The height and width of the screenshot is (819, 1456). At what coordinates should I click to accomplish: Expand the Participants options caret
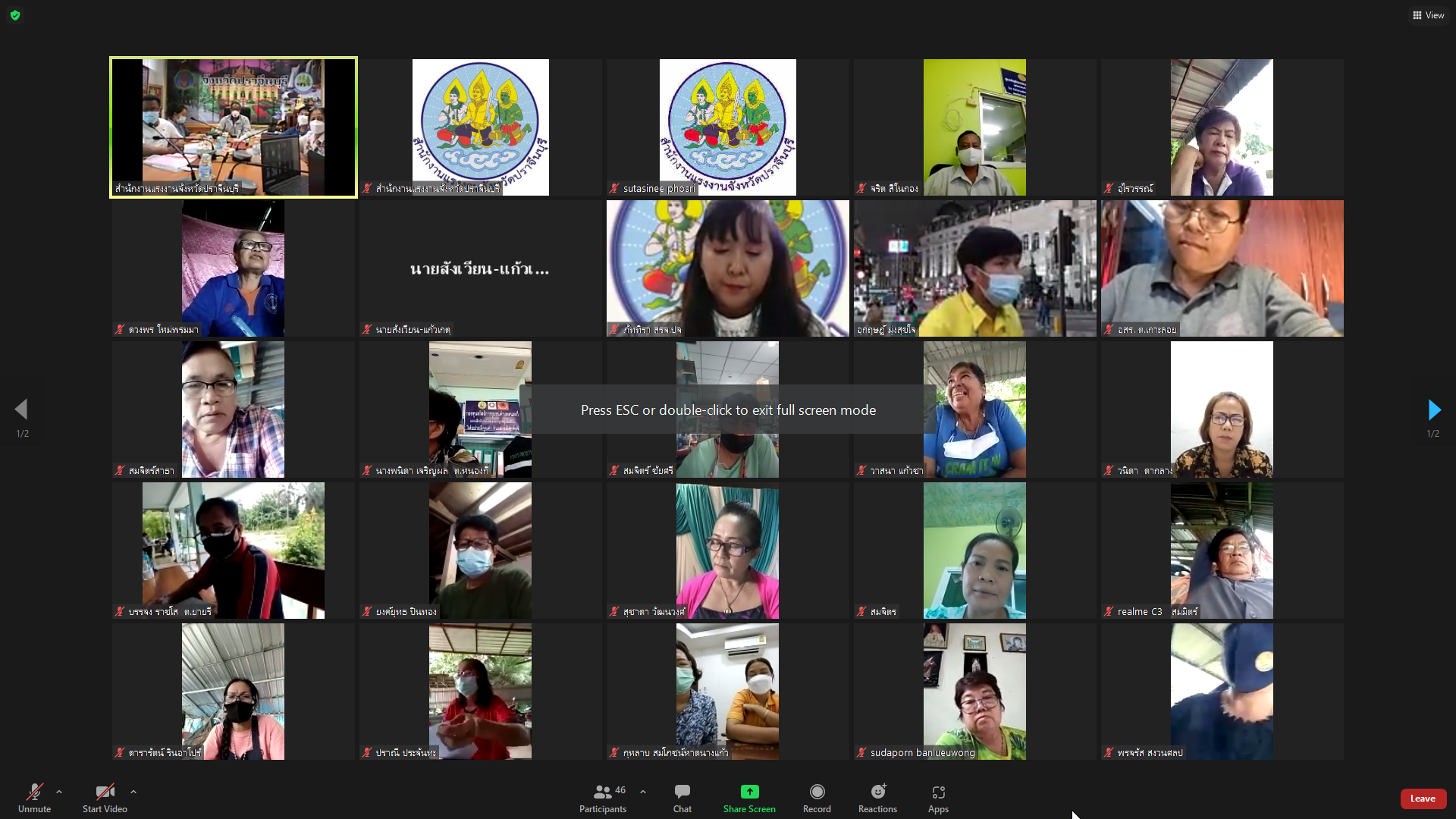point(643,792)
